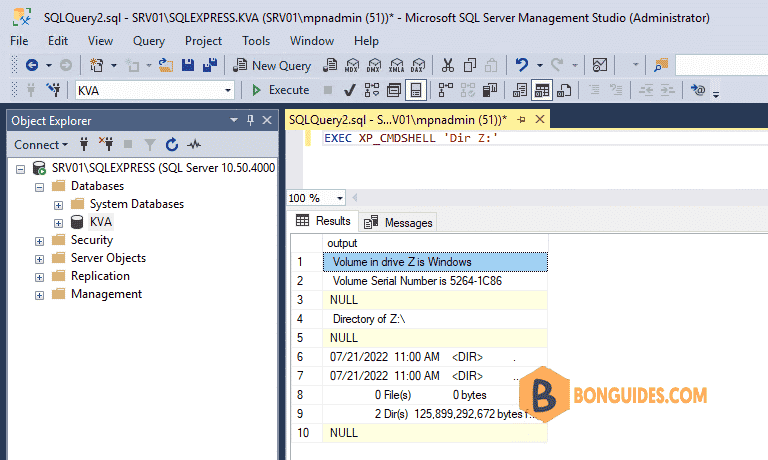Click the New Project icon
The width and height of the screenshot is (768, 460).
tap(96, 65)
